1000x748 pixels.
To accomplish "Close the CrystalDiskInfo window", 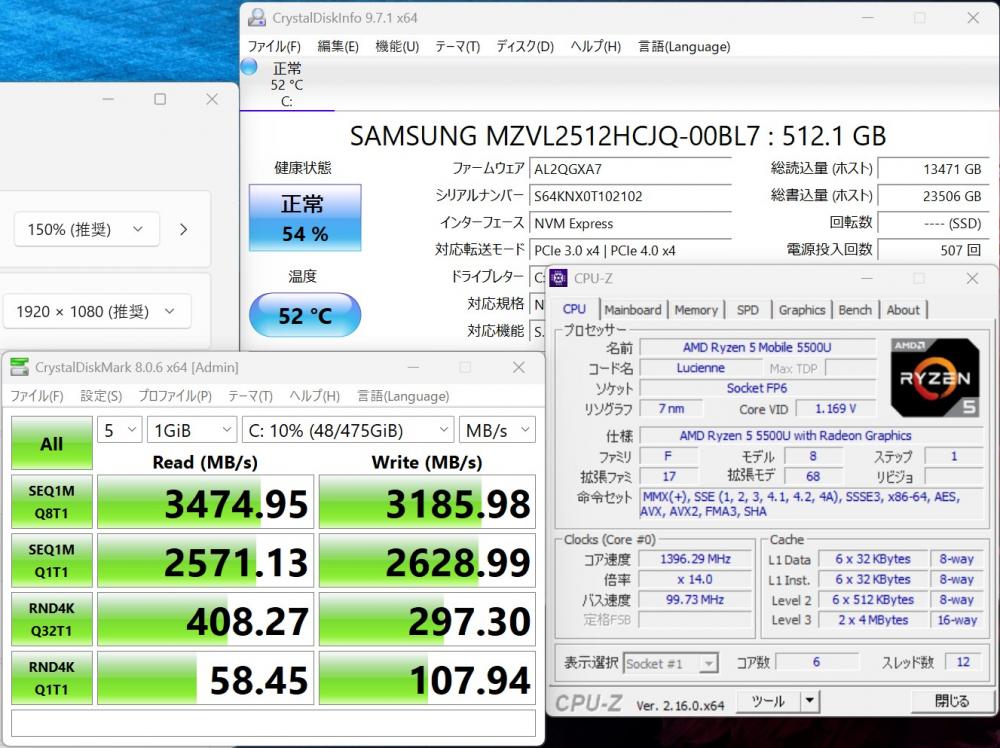I will [x=973, y=18].
